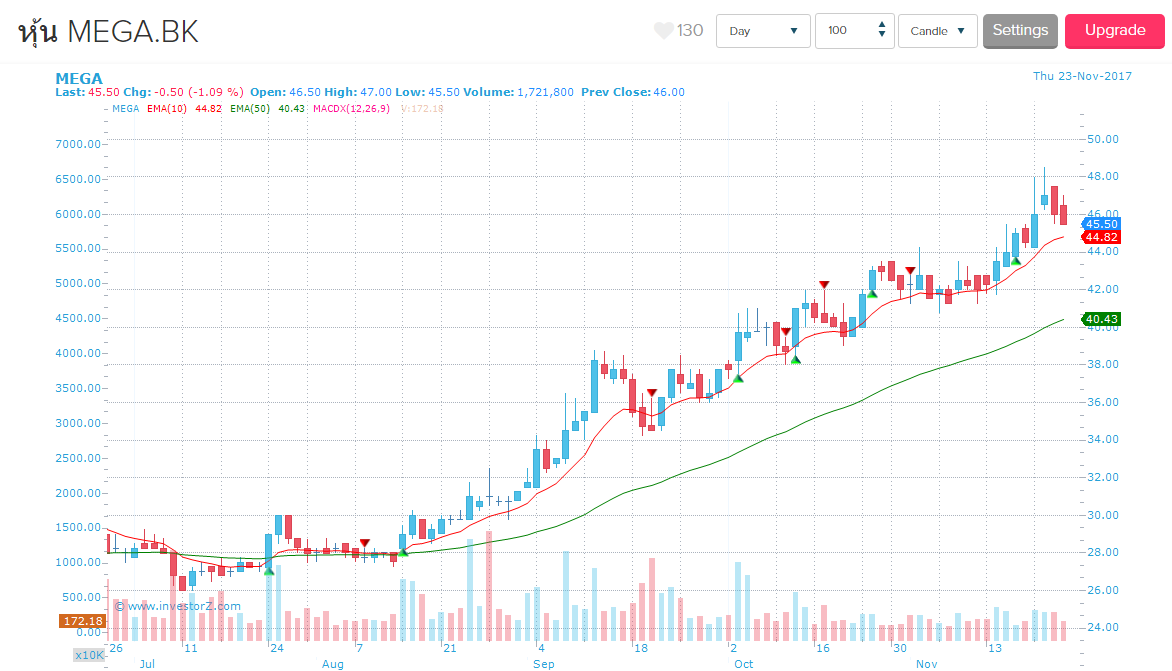Open the Candle chart type dropdown

(x=937, y=31)
